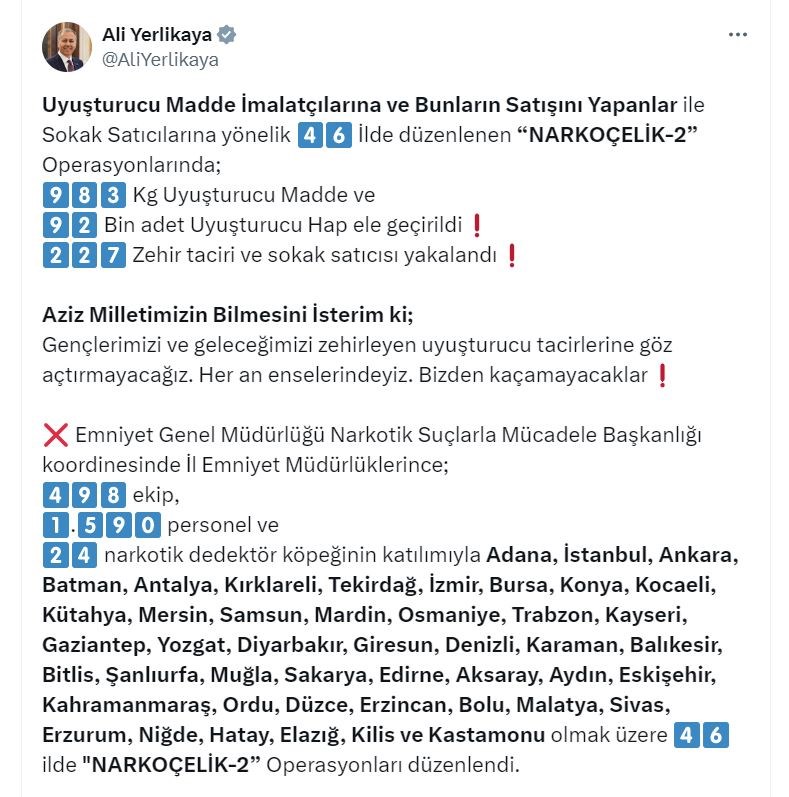Click the keycap 8 emoji before 'ekip'
Viewport: 789px width, 797px height.
pyautogui.click(x=113, y=495)
